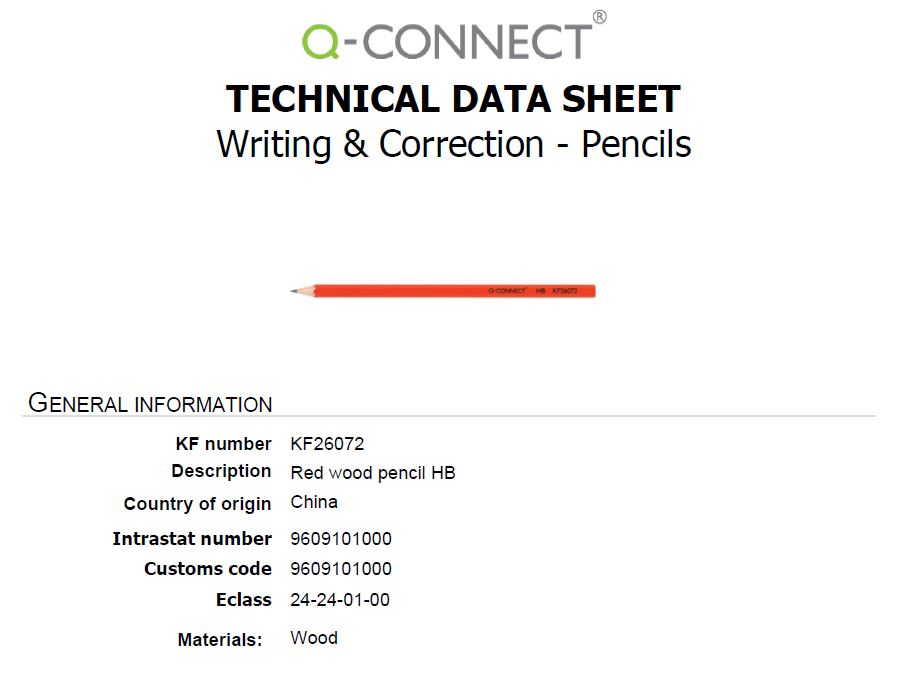This screenshot has width=903, height=691.
Task: Select the China value
Action: [x=314, y=502]
